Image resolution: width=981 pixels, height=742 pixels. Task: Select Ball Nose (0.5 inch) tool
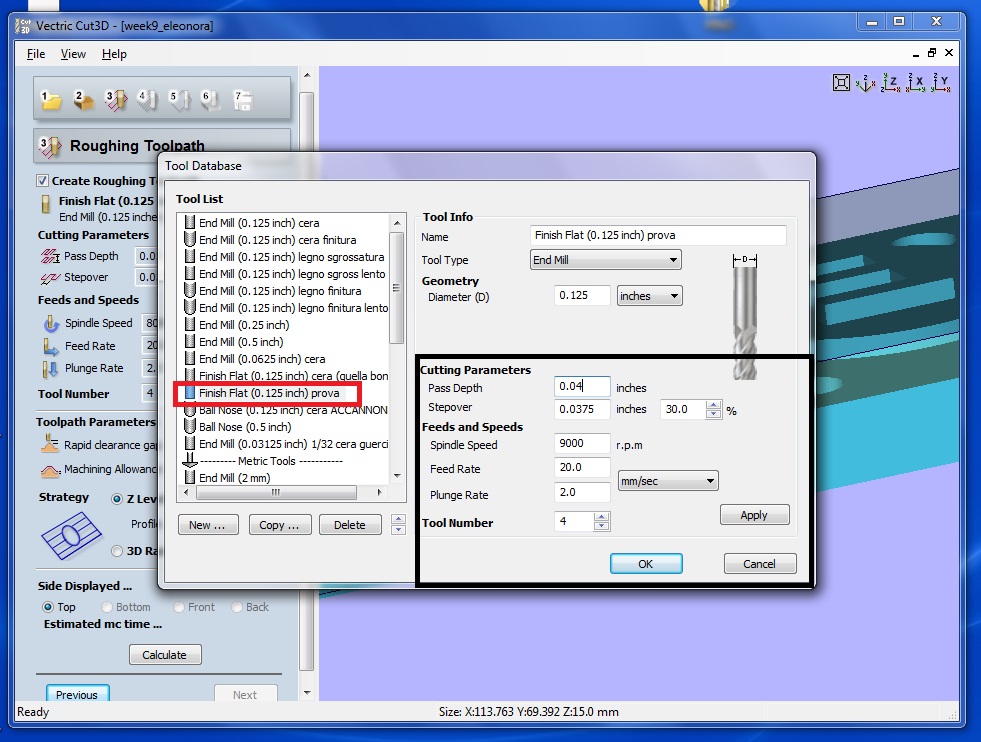(245, 427)
